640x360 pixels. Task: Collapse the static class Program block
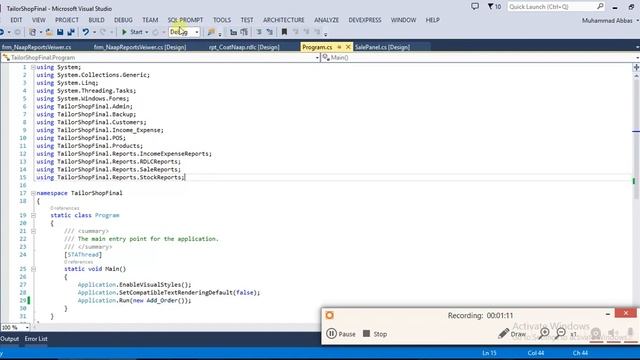click(x=33, y=215)
